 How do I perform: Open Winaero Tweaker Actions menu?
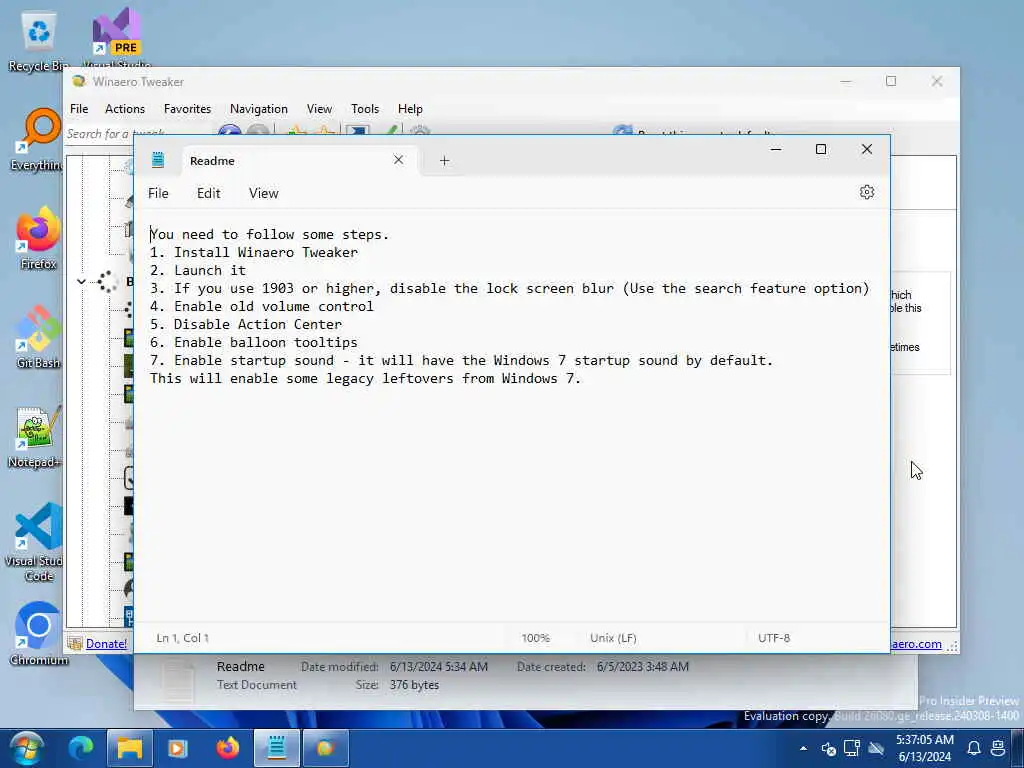[125, 108]
